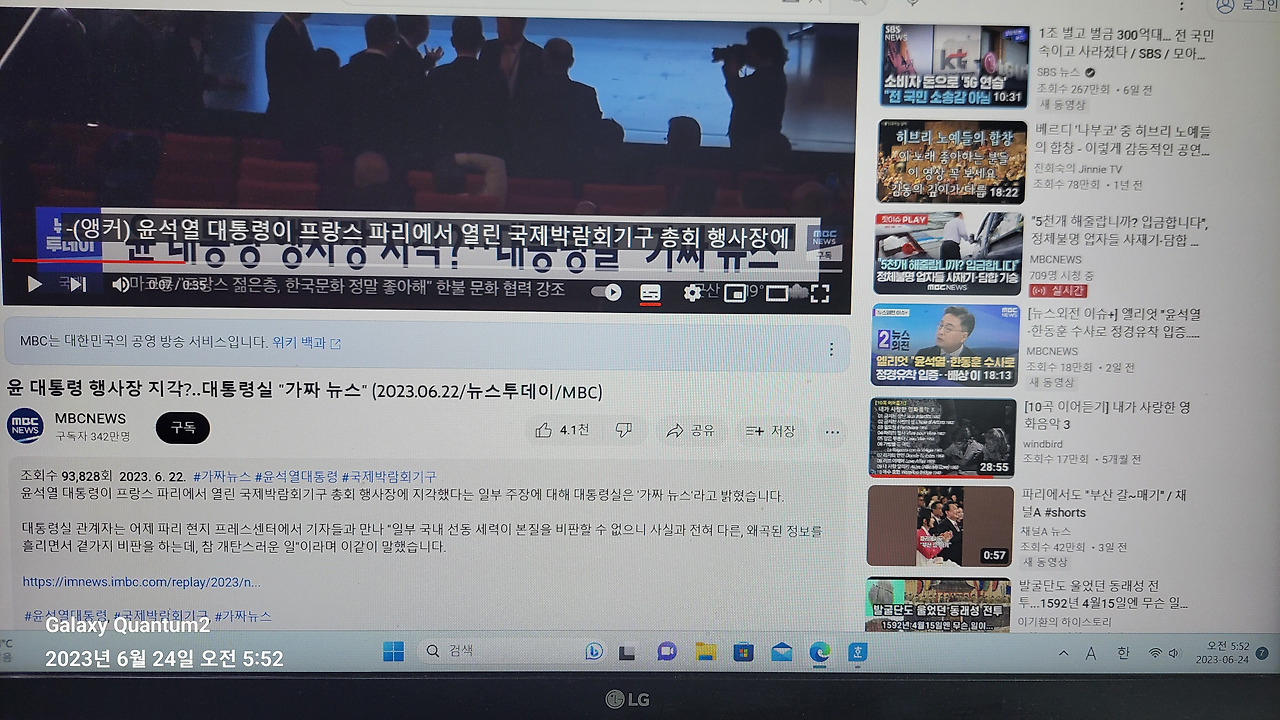Subscribe with the 구독 button
Viewport: 1280px width, 720px height.
[x=183, y=427]
